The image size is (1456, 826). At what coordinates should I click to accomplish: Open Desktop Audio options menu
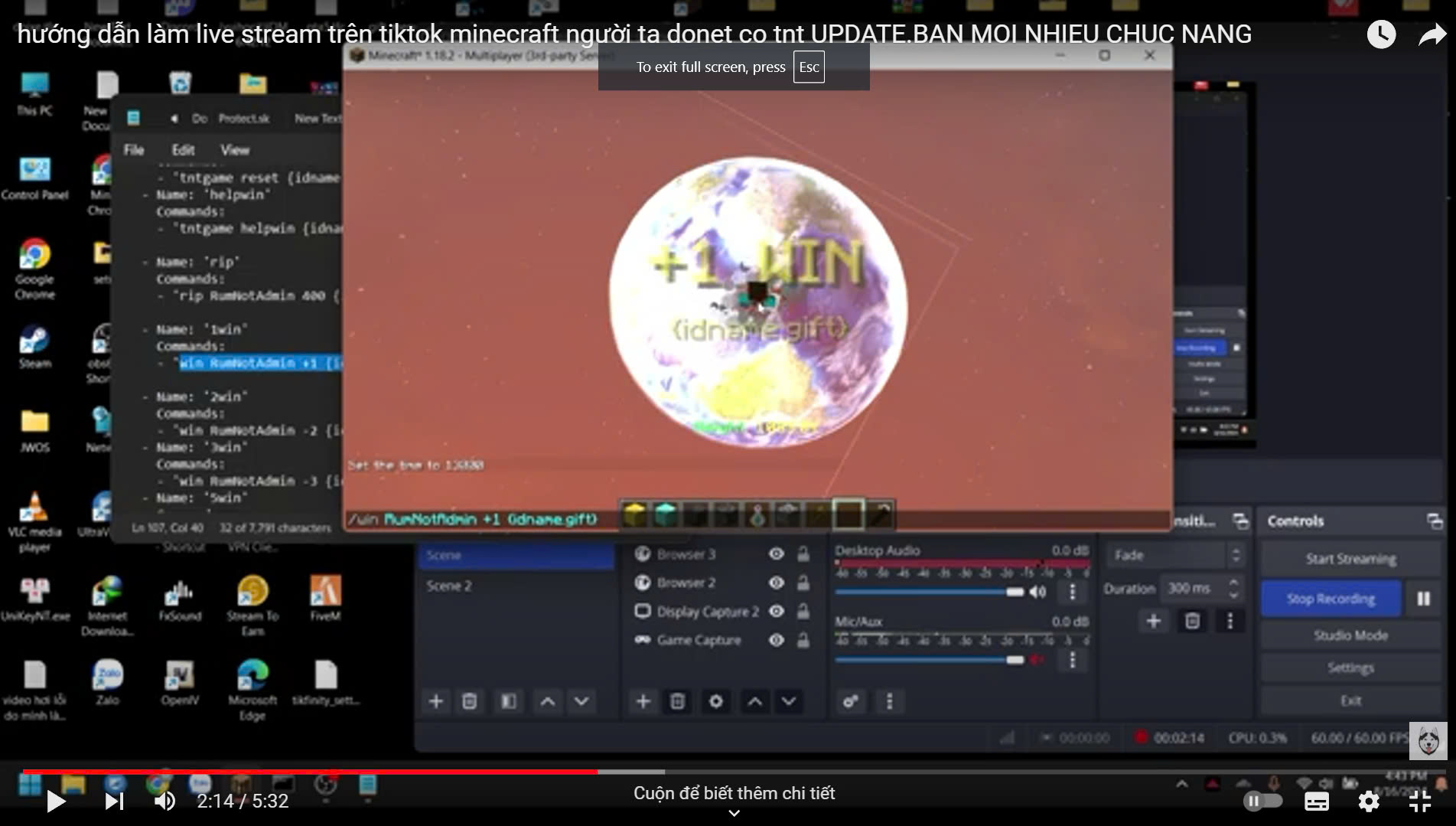1072,592
